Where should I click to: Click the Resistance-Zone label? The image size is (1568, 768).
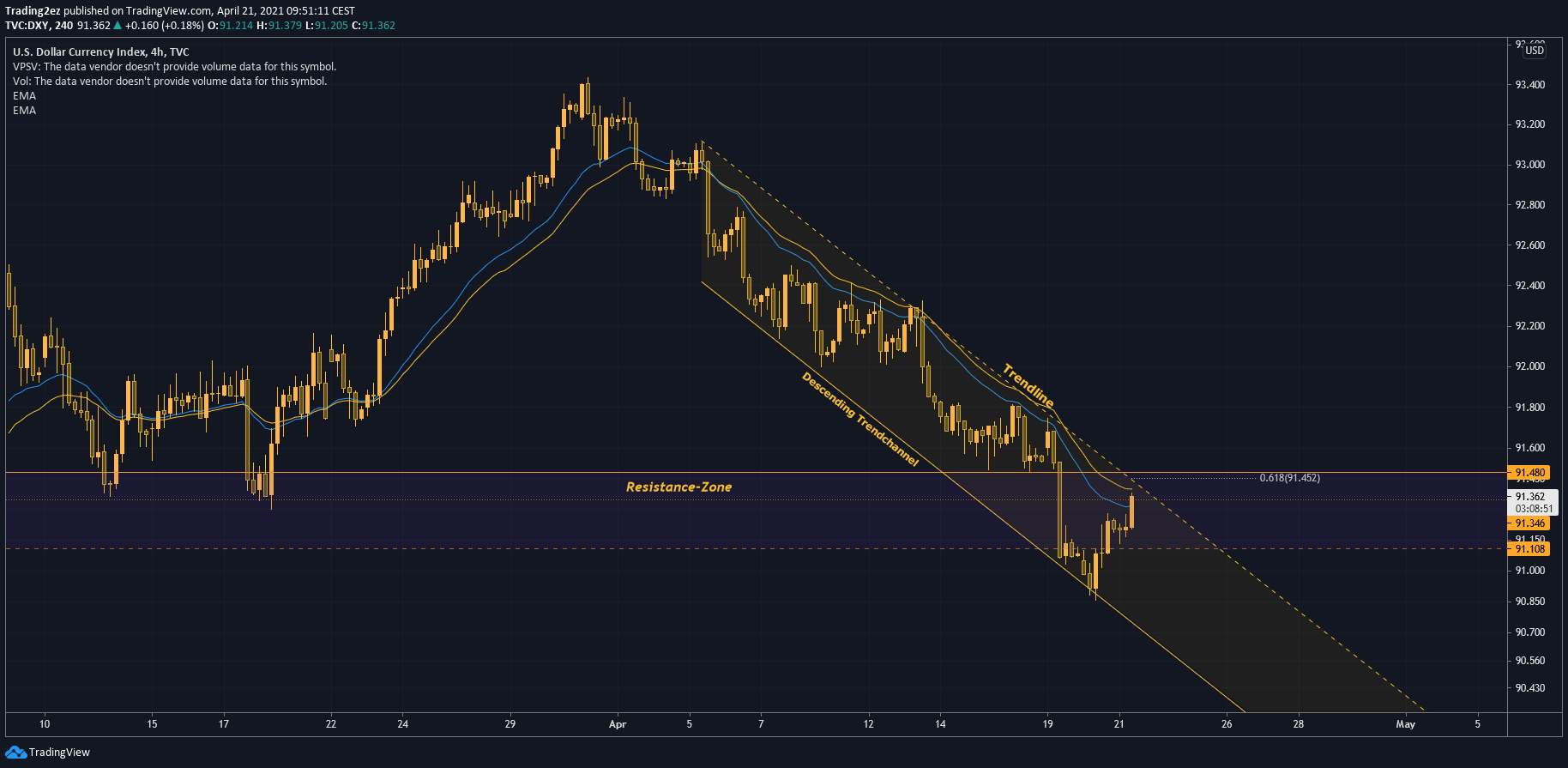[x=678, y=487]
